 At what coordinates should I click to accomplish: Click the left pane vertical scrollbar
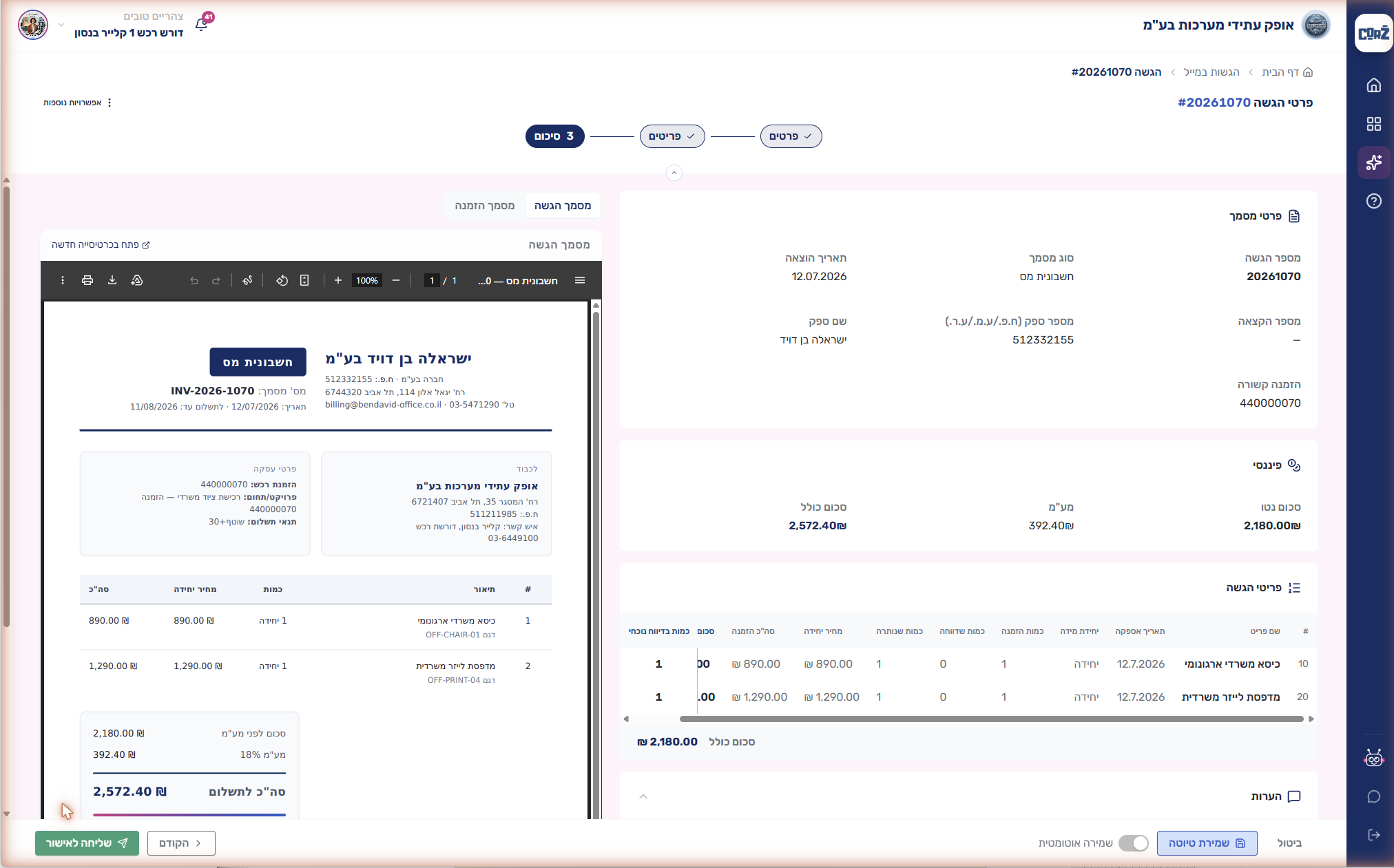tap(6, 406)
